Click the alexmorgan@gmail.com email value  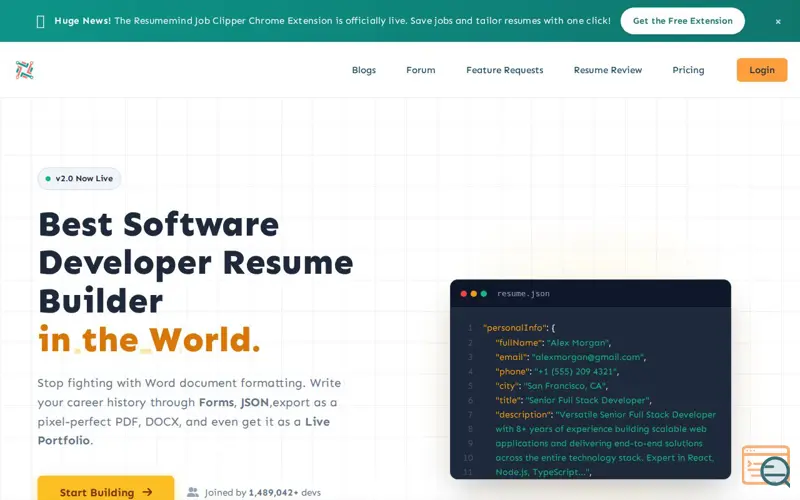(589, 357)
